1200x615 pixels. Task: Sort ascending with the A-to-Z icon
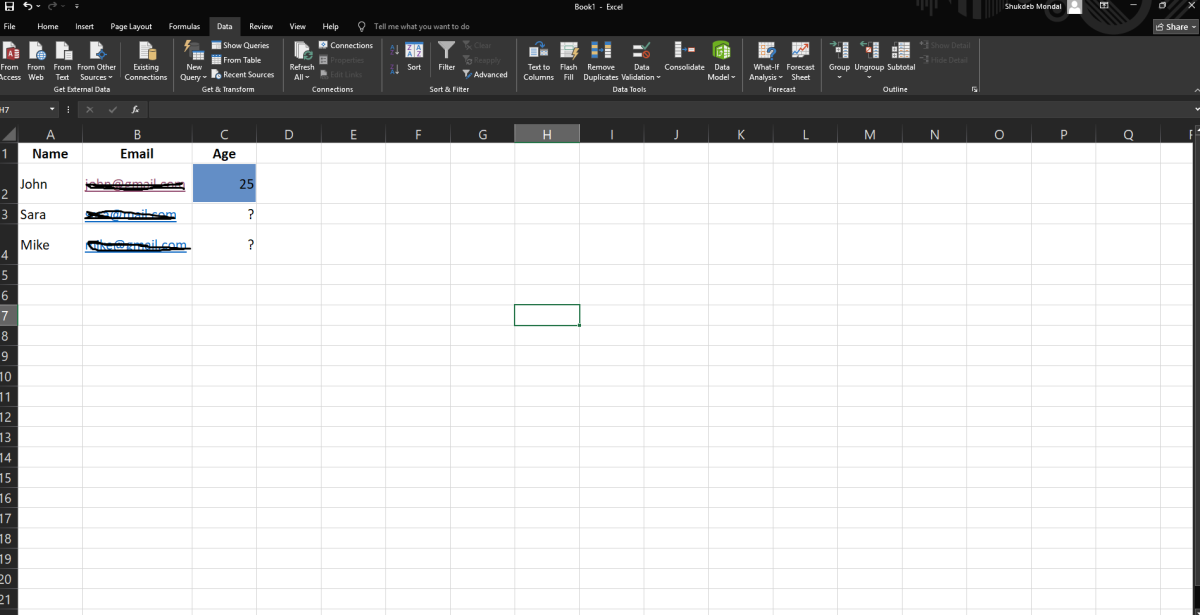pyautogui.click(x=394, y=50)
